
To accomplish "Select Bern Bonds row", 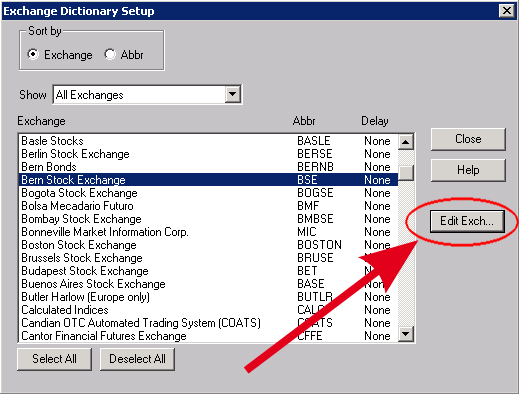I will (x=209, y=167).
